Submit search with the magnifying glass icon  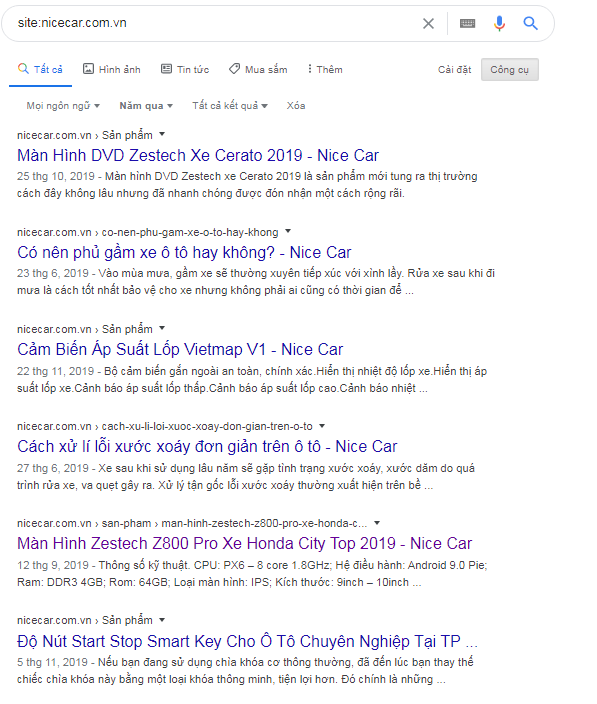click(x=530, y=23)
